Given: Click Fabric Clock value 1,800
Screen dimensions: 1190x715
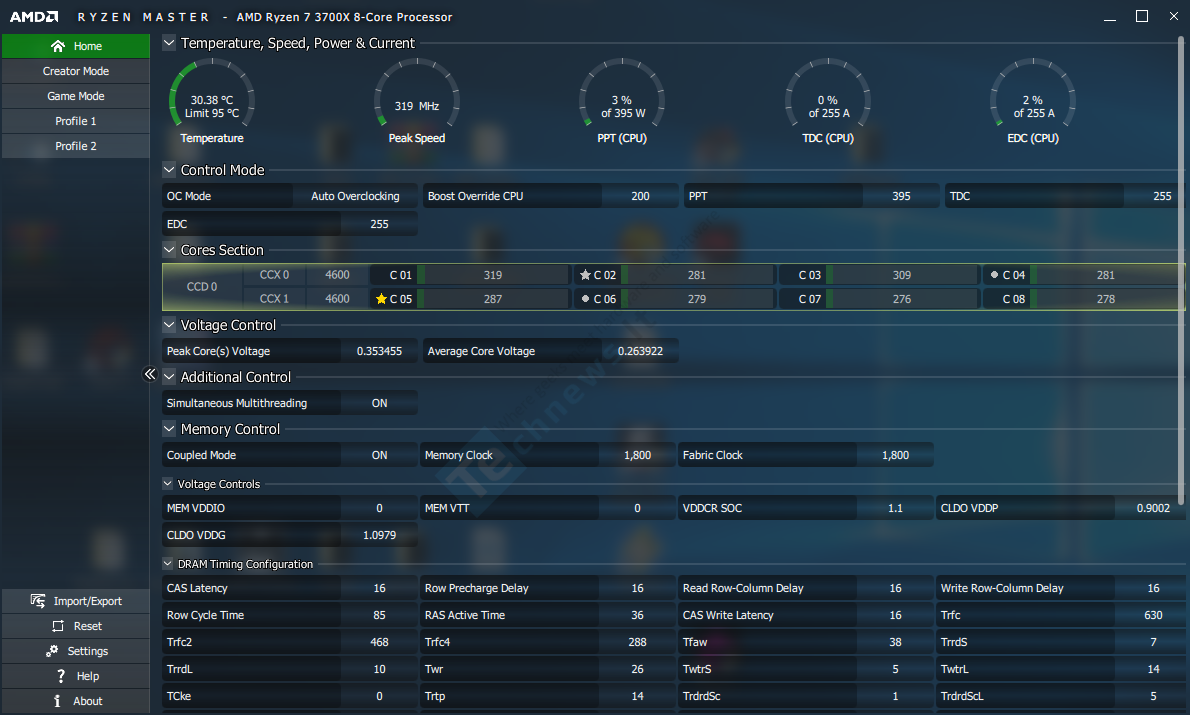Looking at the screenshot, I should [x=896, y=455].
